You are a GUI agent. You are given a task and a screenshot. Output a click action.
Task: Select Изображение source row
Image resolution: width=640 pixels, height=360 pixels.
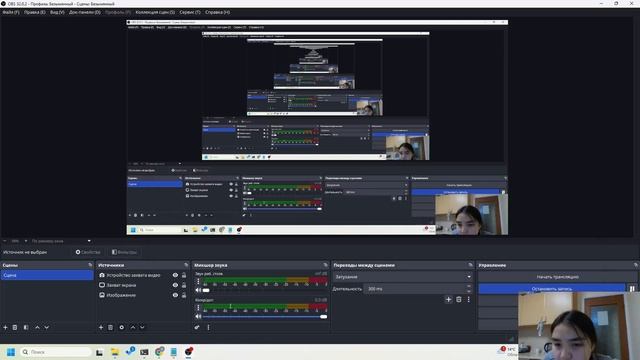pos(142,295)
